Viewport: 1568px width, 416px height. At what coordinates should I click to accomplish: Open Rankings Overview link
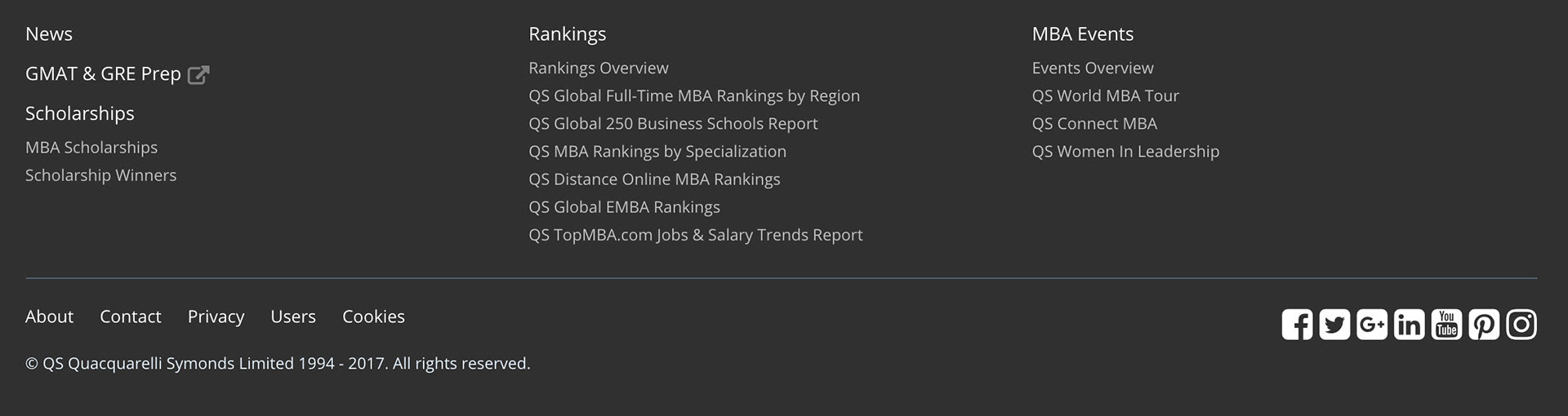tap(598, 69)
